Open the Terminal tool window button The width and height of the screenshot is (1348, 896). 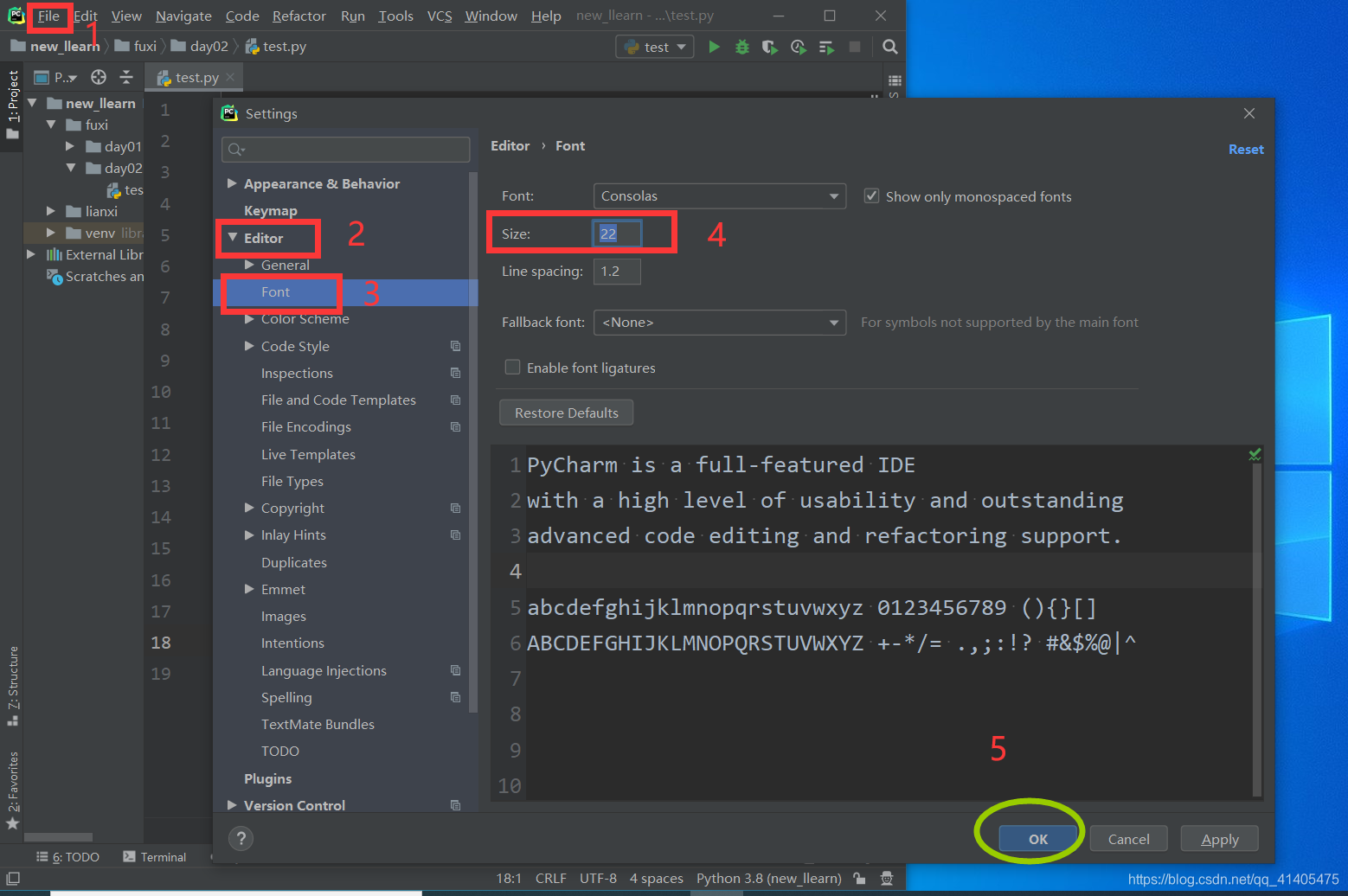(x=155, y=857)
